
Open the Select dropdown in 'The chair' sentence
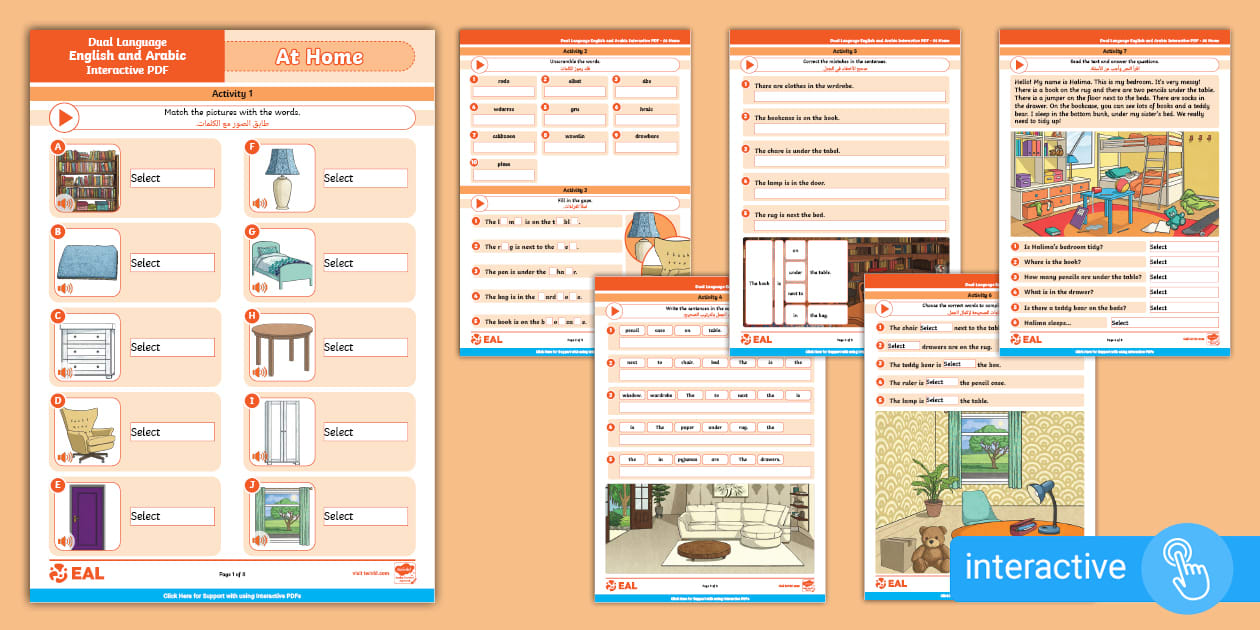point(936,328)
